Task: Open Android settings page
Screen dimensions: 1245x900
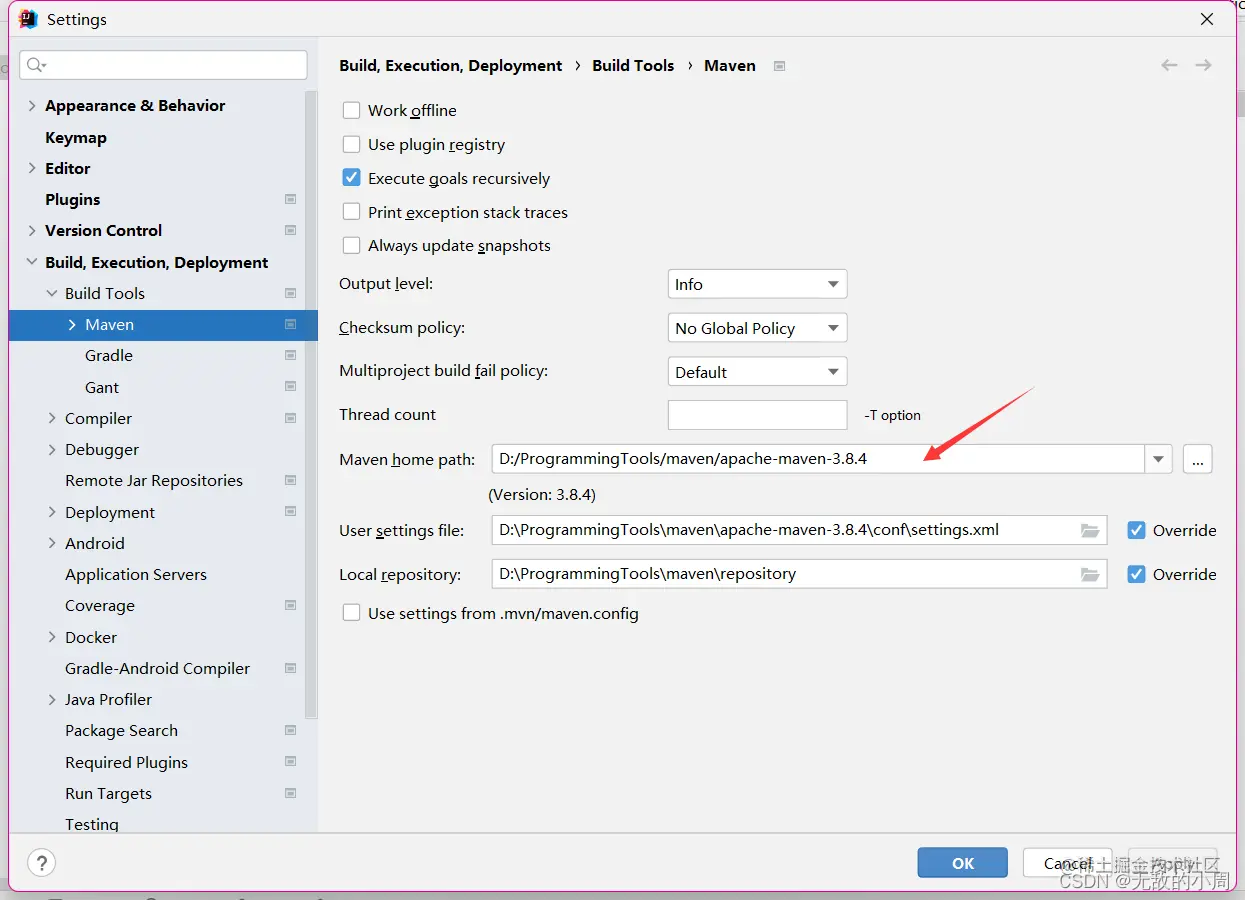Action: (x=95, y=543)
